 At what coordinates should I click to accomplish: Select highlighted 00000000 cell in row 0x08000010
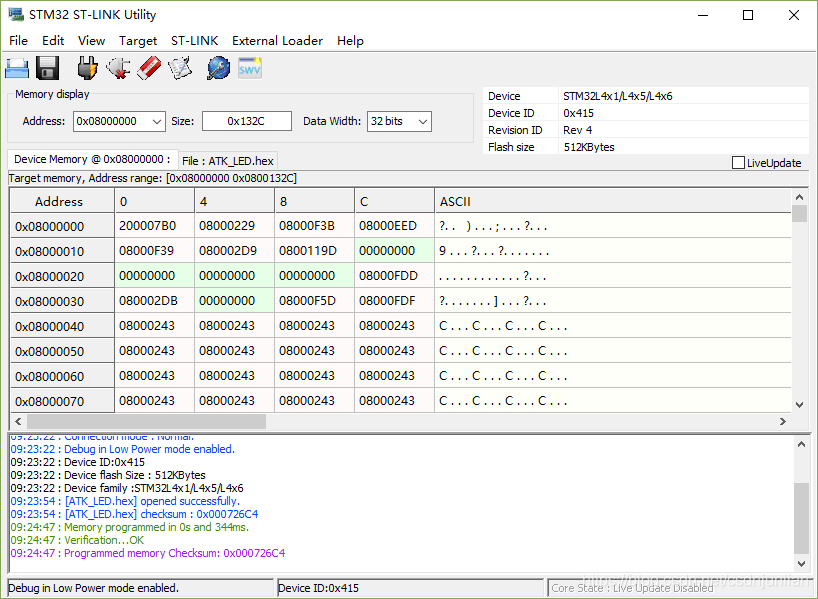(x=394, y=251)
